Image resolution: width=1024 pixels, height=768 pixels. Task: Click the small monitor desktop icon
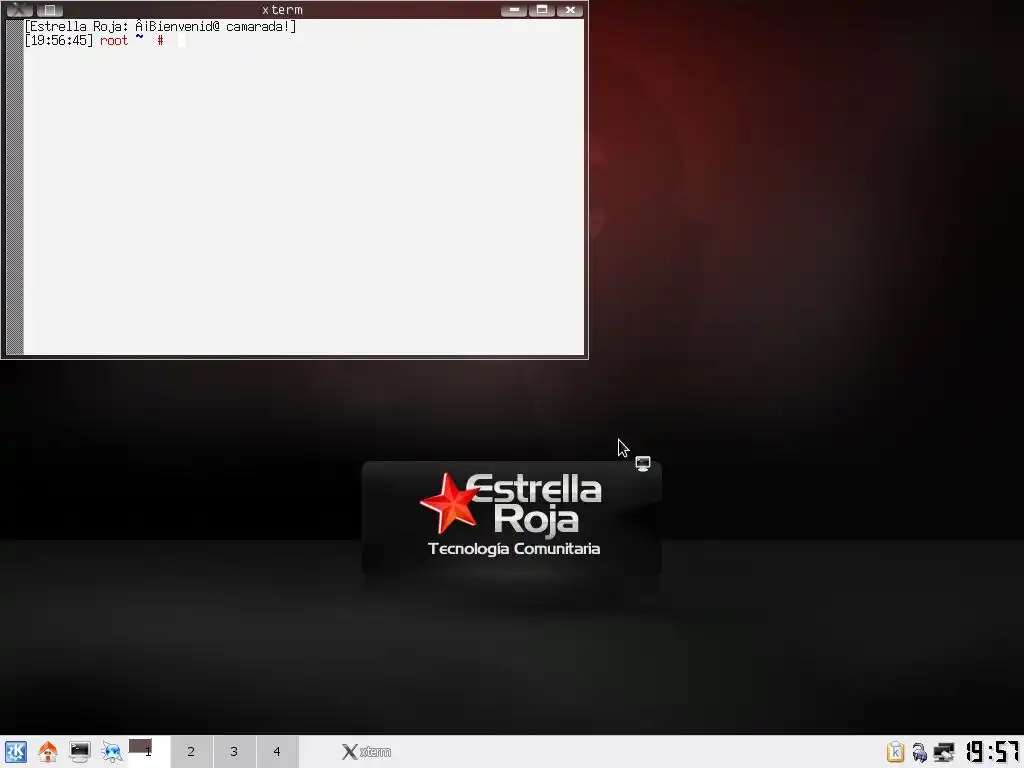point(643,464)
